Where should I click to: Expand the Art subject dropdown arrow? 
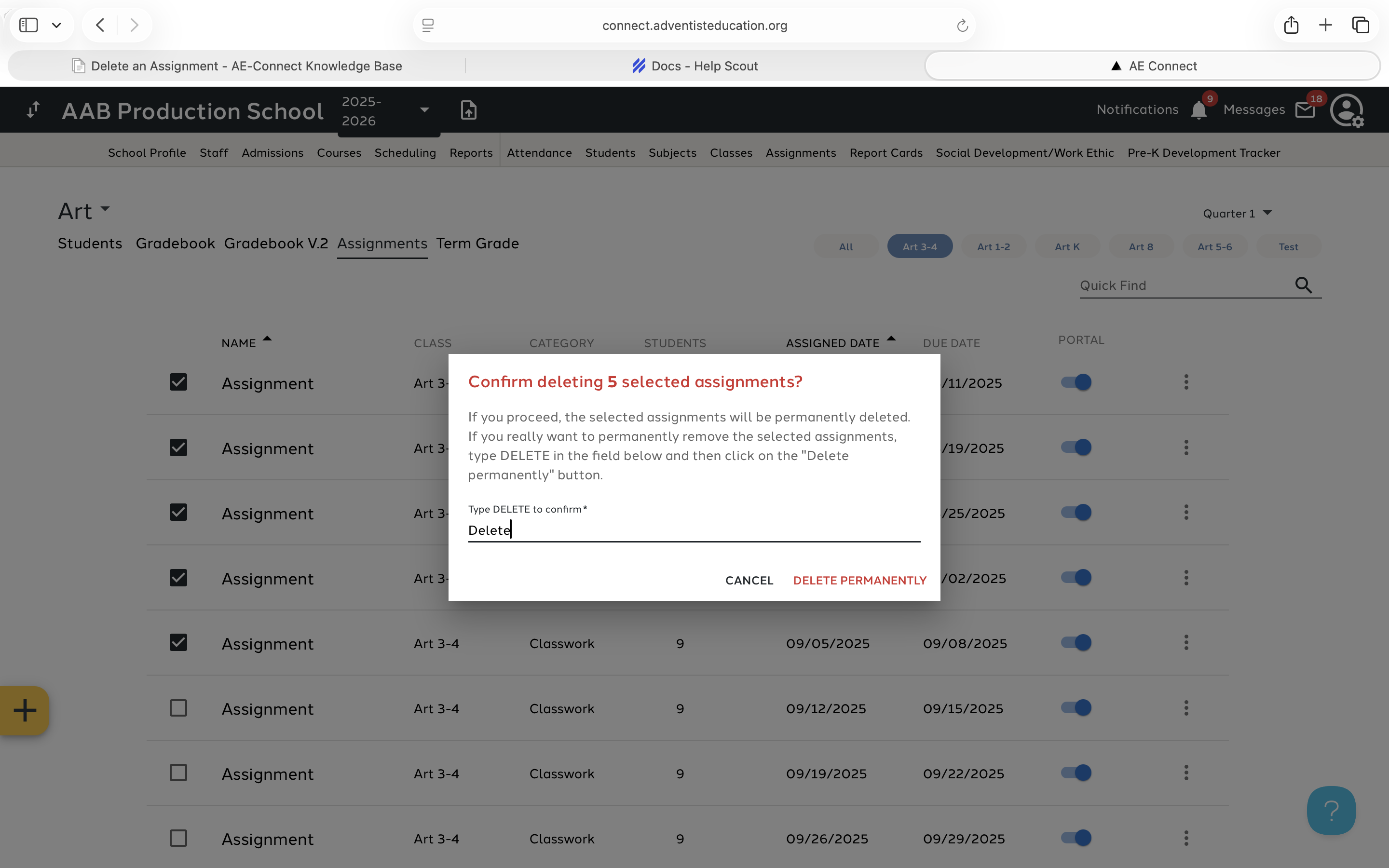105,209
